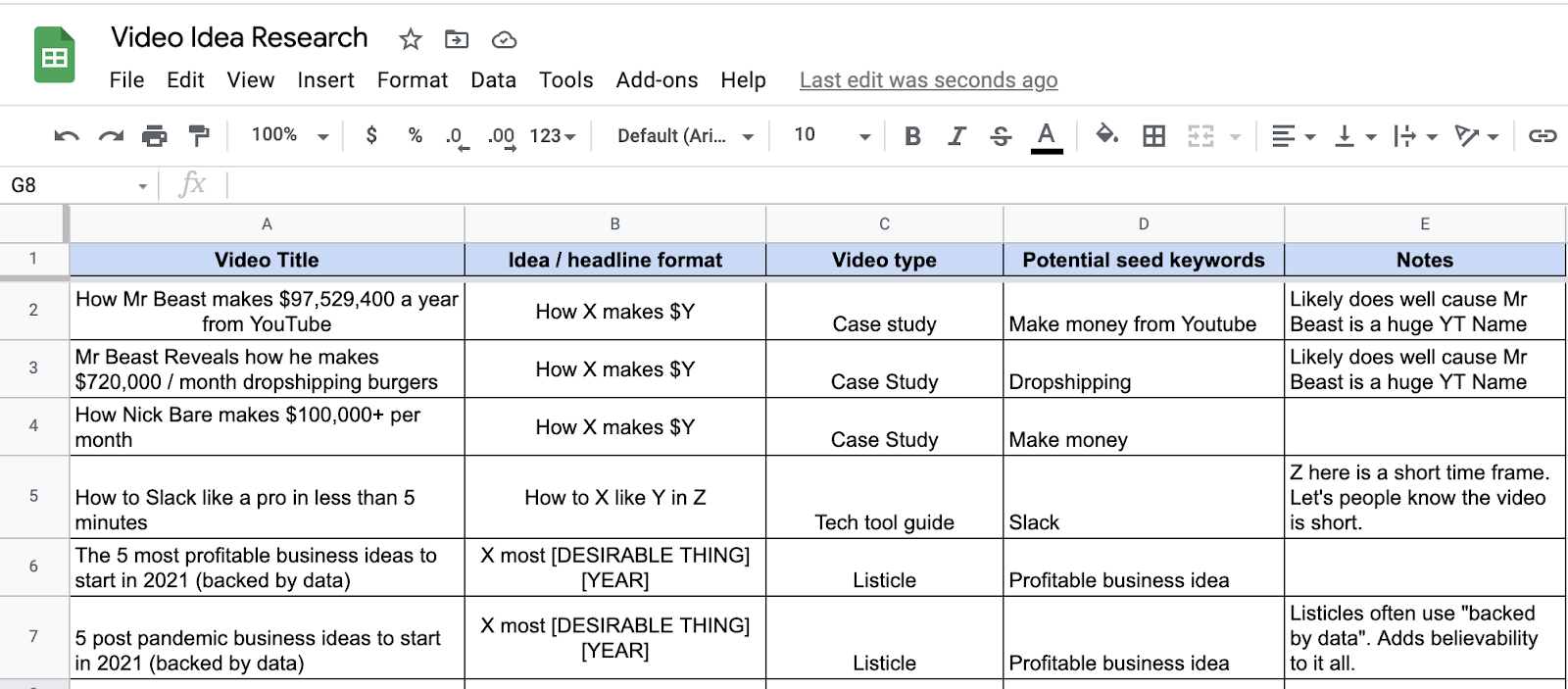
Task: Star the Video Idea Research document
Action: pyautogui.click(x=411, y=39)
